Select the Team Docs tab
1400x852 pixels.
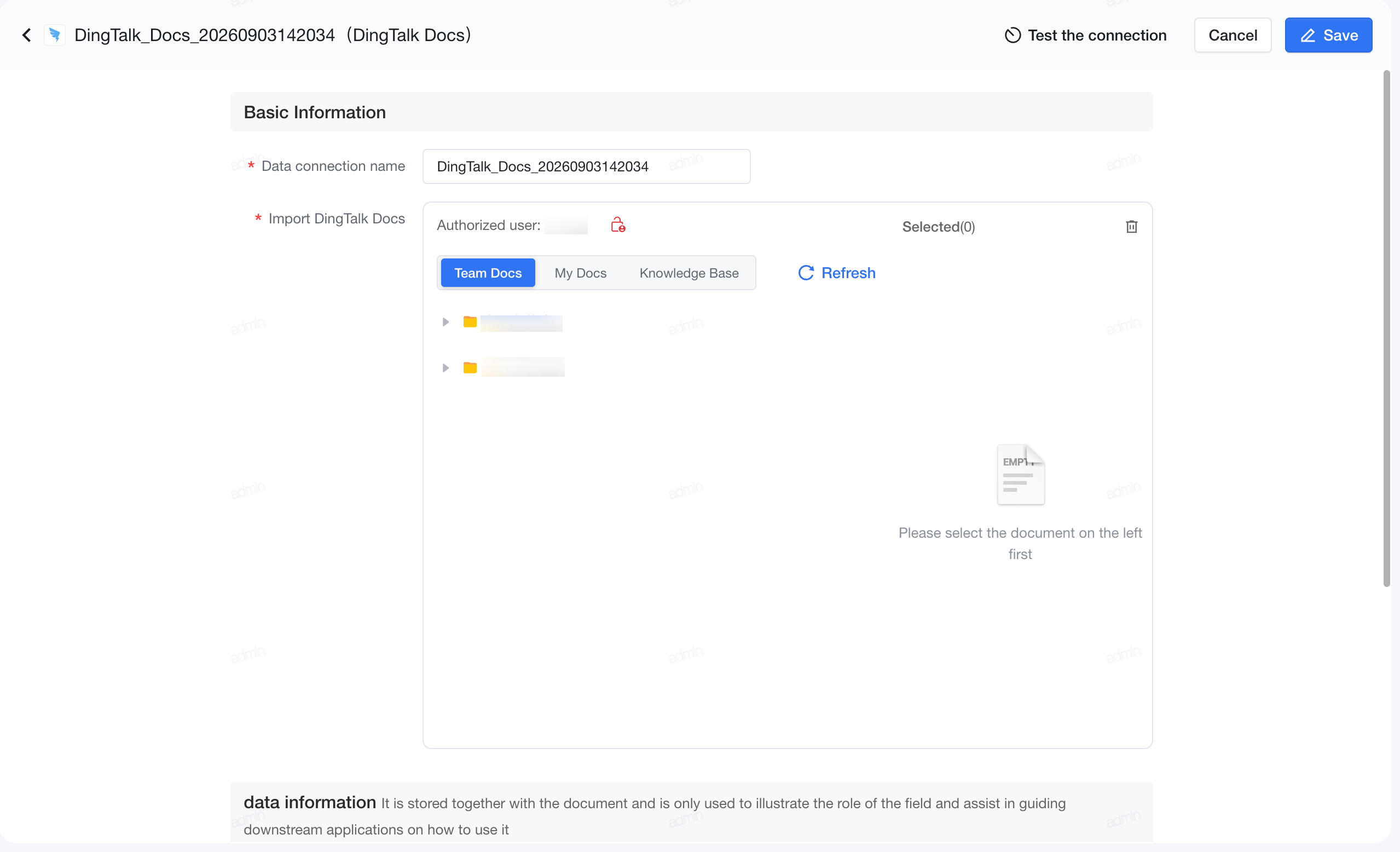(488, 273)
